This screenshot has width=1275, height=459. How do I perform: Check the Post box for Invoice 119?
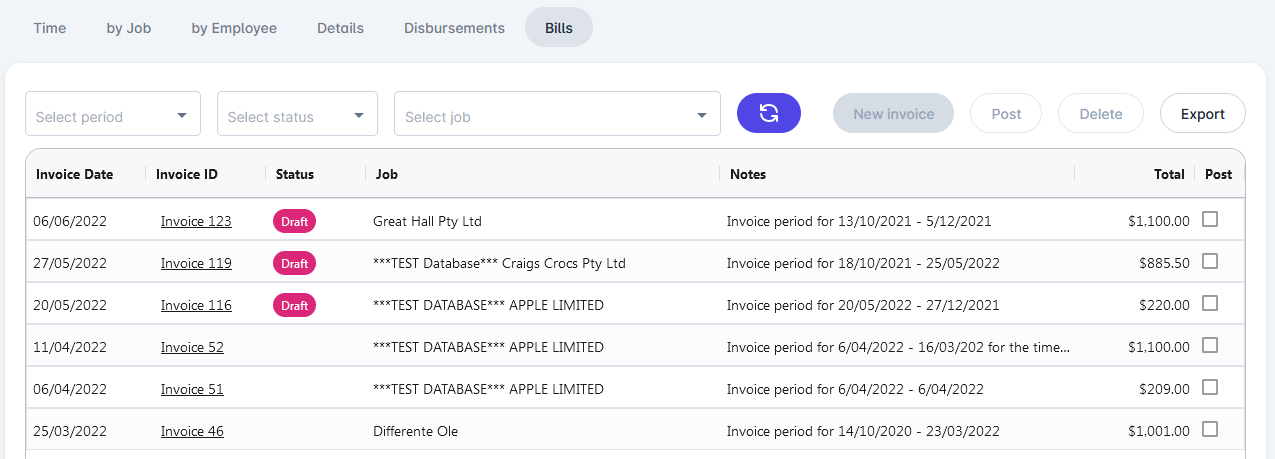point(1210,261)
